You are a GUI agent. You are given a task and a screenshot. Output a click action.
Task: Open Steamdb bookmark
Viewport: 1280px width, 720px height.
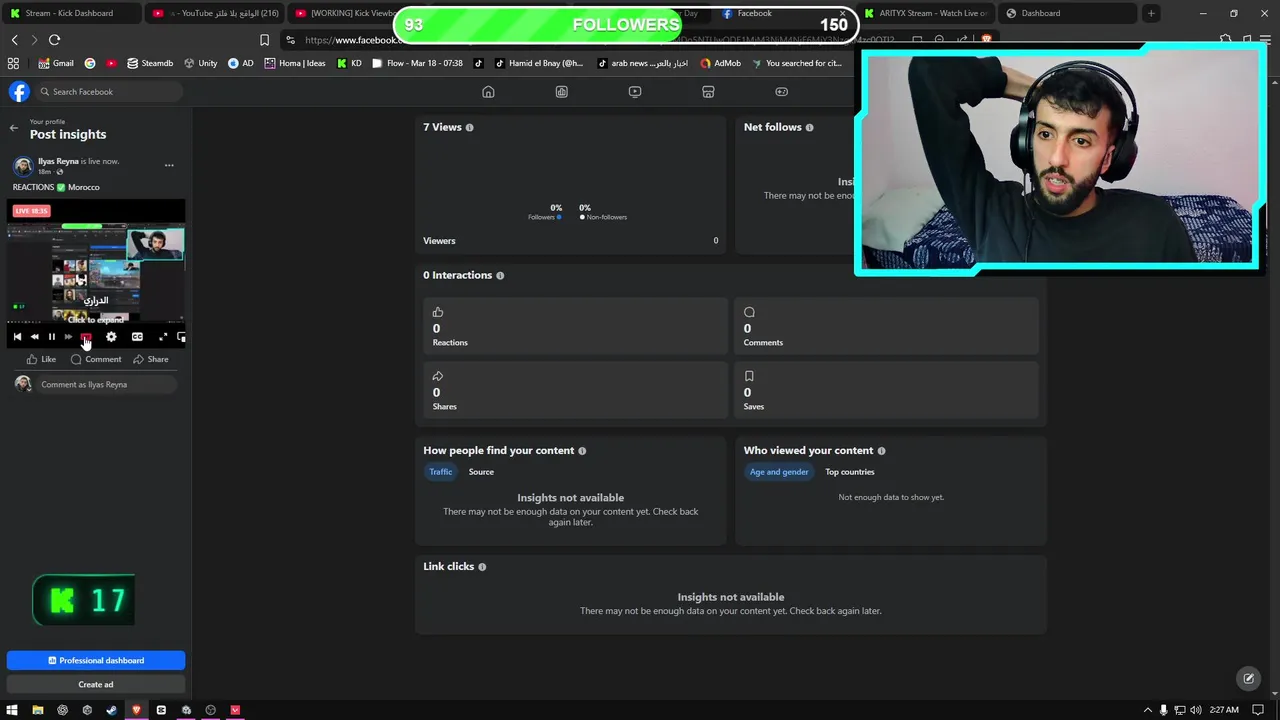150,63
